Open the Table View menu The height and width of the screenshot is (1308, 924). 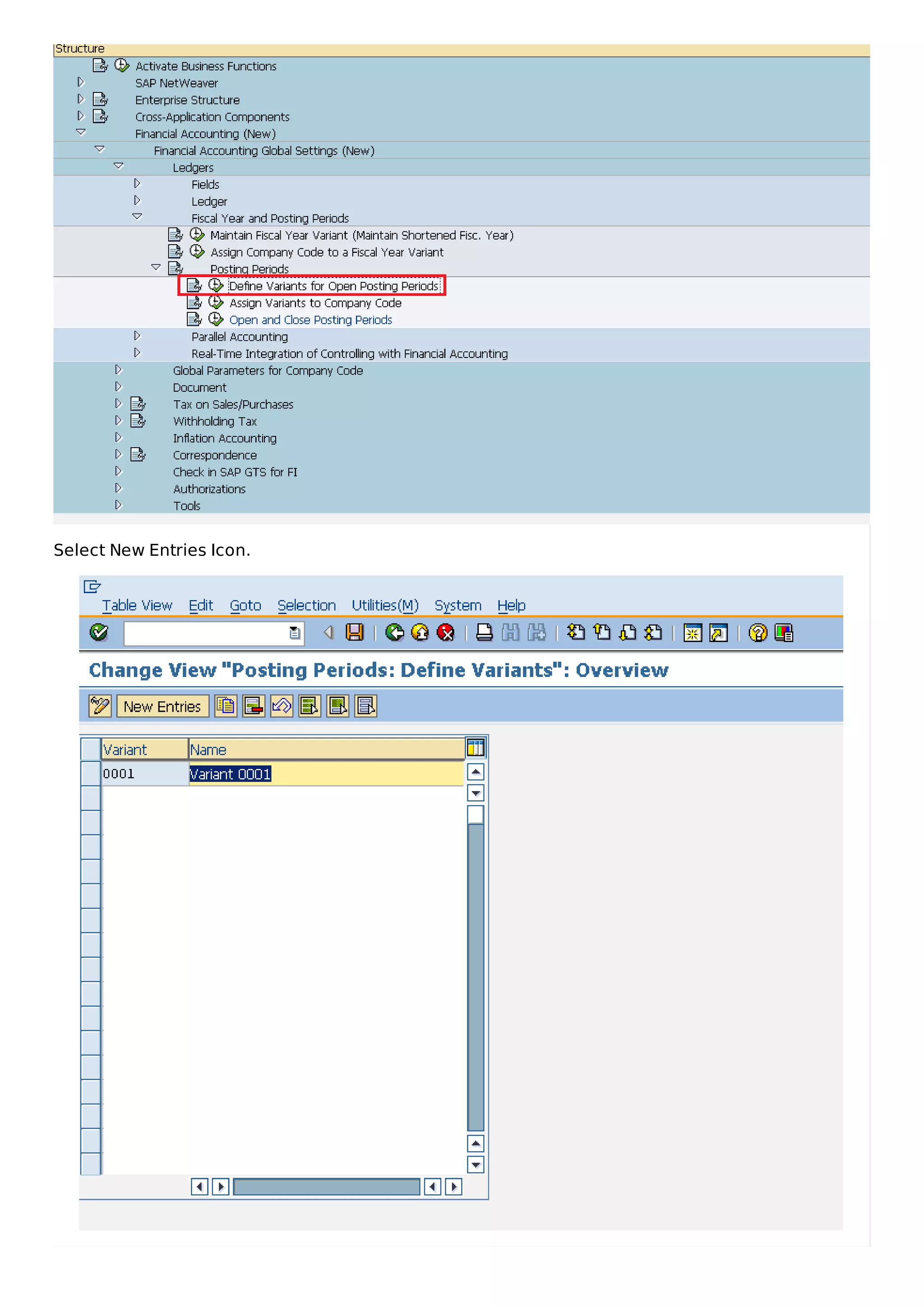point(137,605)
